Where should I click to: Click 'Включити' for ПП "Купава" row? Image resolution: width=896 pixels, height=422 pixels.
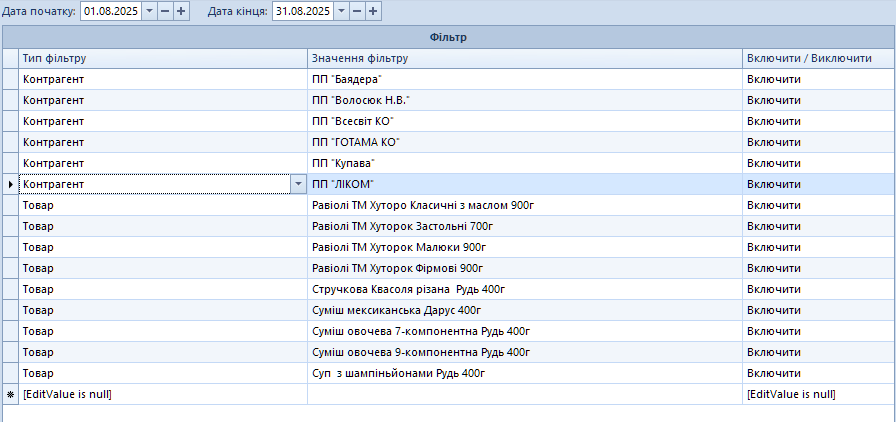click(x=818, y=163)
